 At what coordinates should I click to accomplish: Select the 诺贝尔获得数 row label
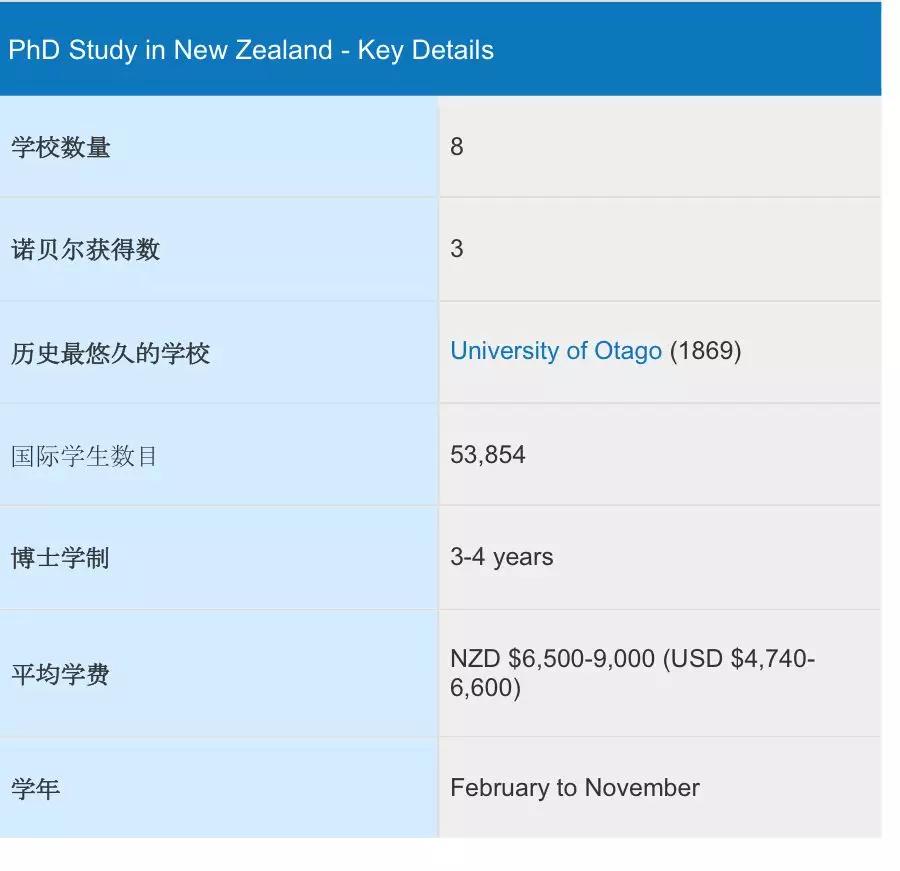click(x=86, y=249)
